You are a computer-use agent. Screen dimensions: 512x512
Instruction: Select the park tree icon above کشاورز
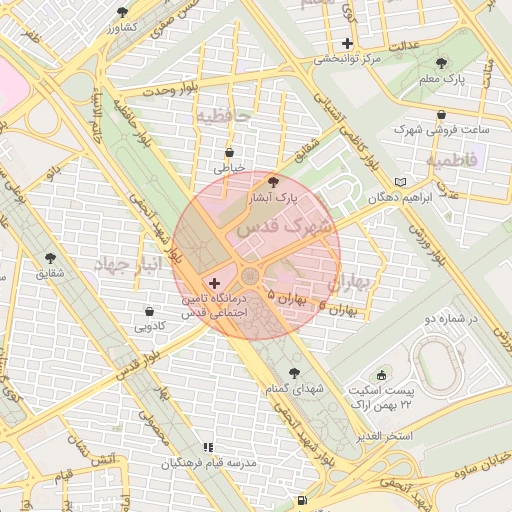(x=123, y=13)
